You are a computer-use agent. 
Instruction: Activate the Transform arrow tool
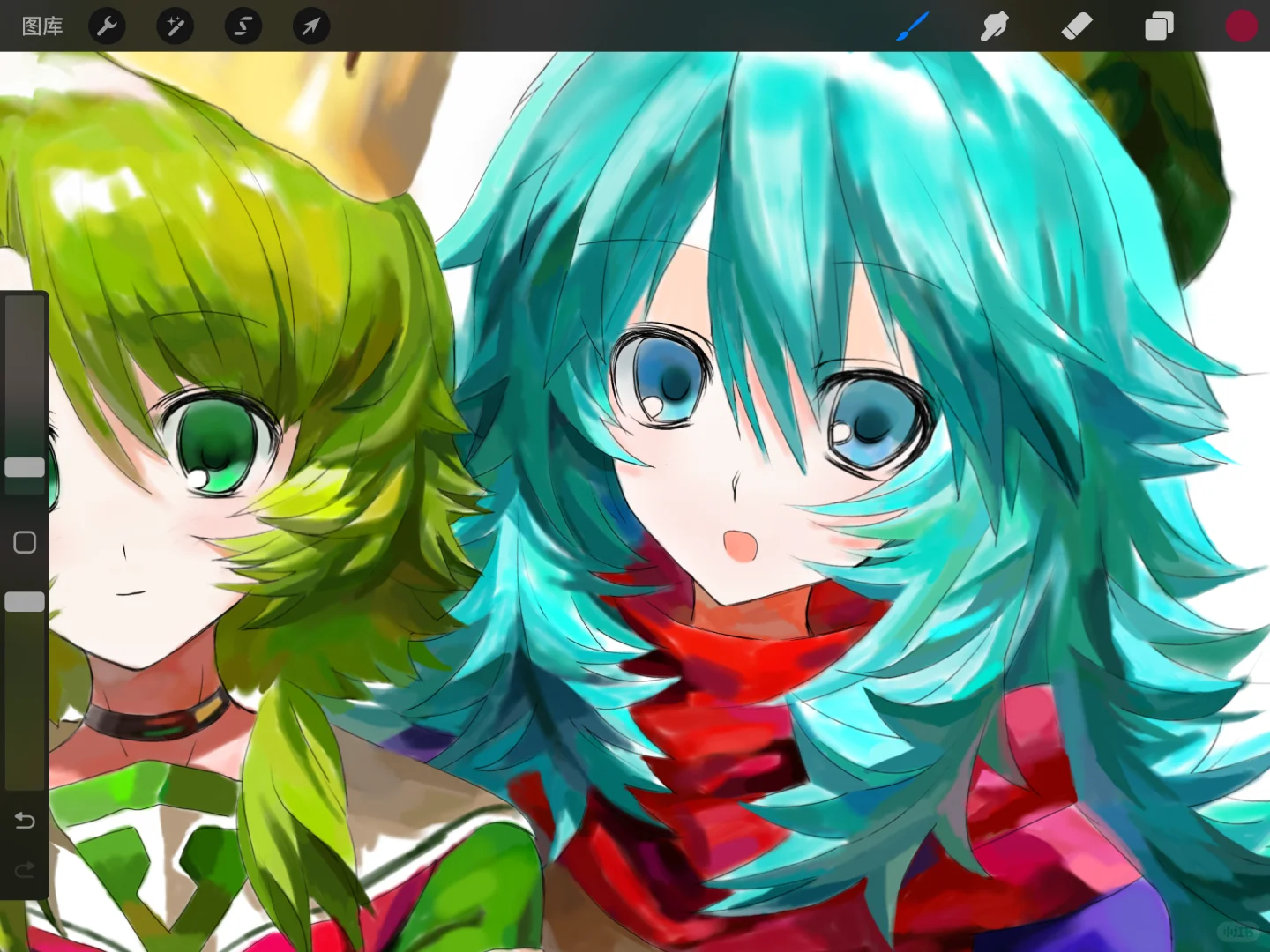coord(311,26)
